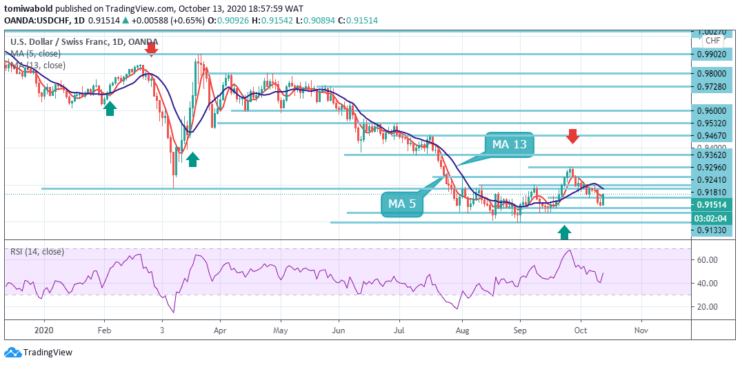The height and width of the screenshot is (365, 740).
Task: Click the TradingView cloud logo icon
Action: 12,352
